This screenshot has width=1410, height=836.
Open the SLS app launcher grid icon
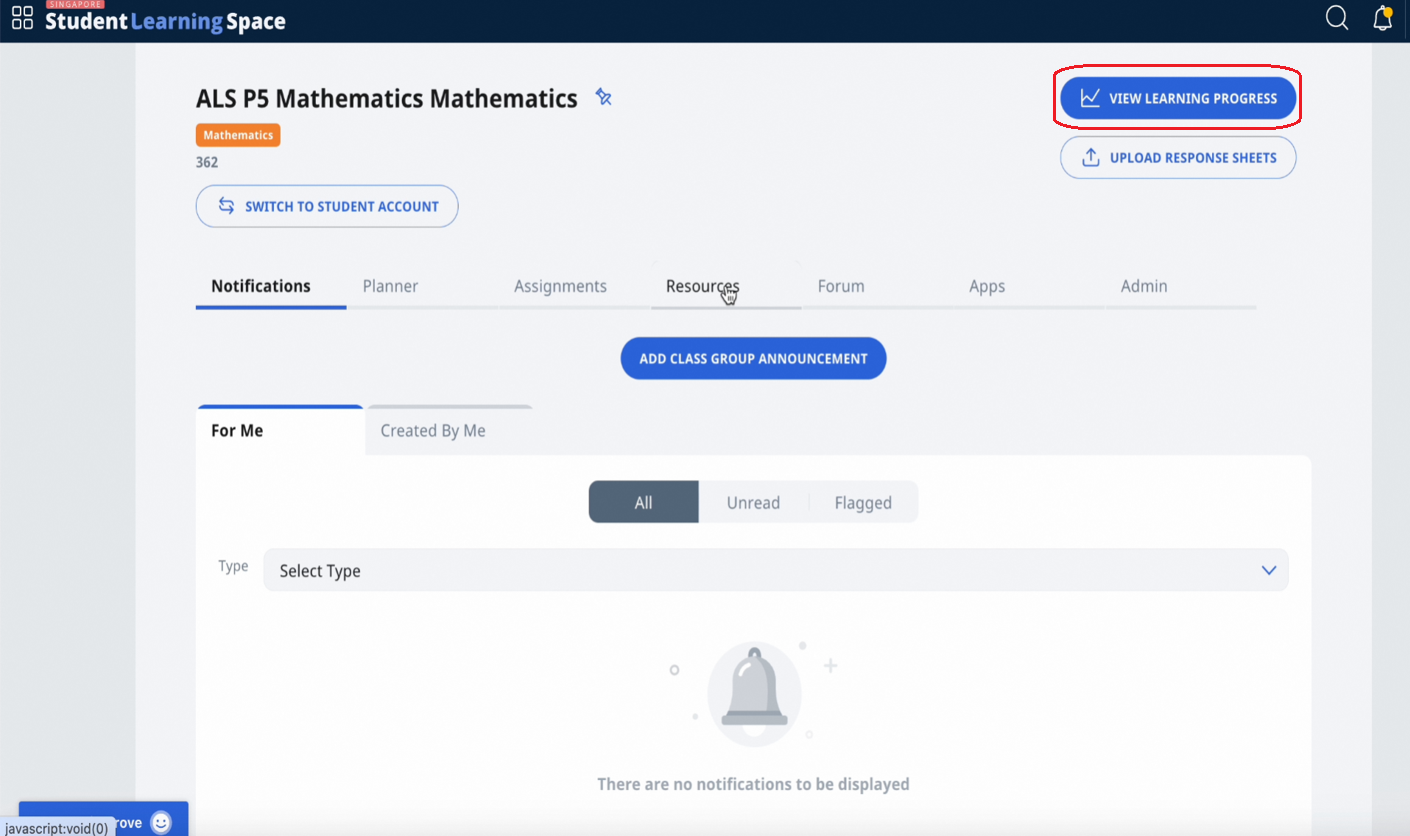[x=22, y=17]
